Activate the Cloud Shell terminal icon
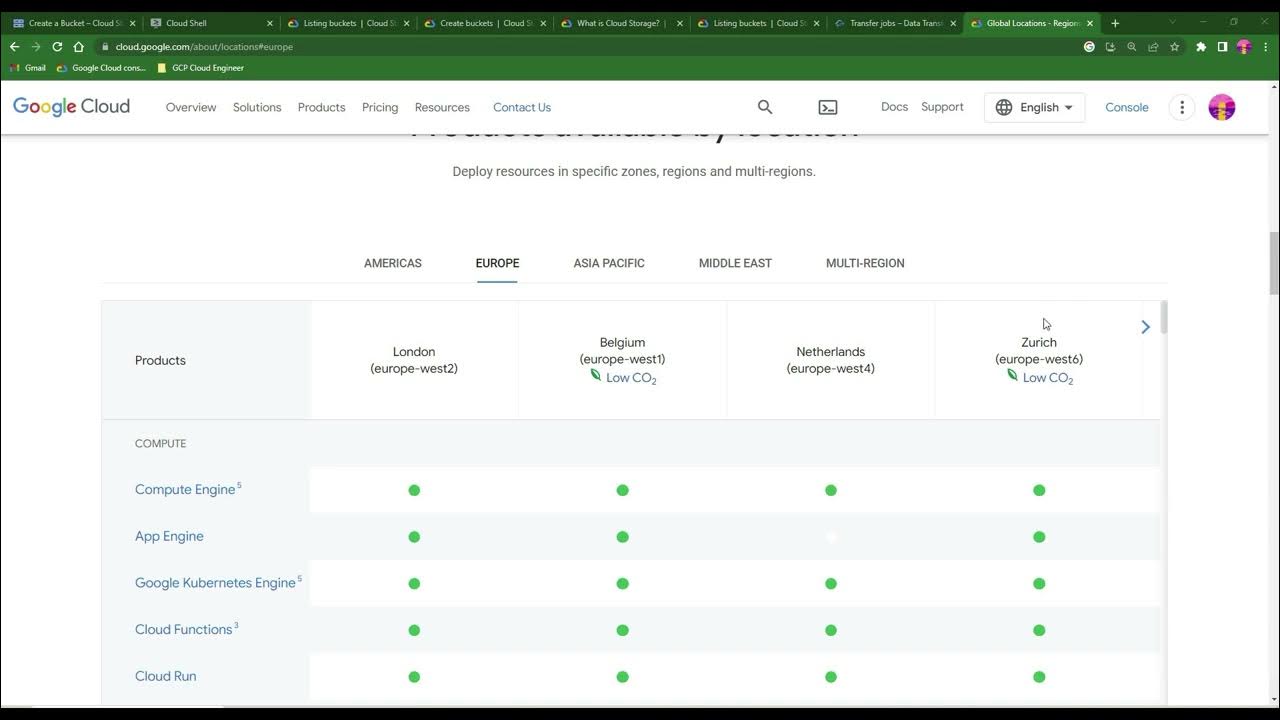The height and width of the screenshot is (720, 1280). point(828,107)
